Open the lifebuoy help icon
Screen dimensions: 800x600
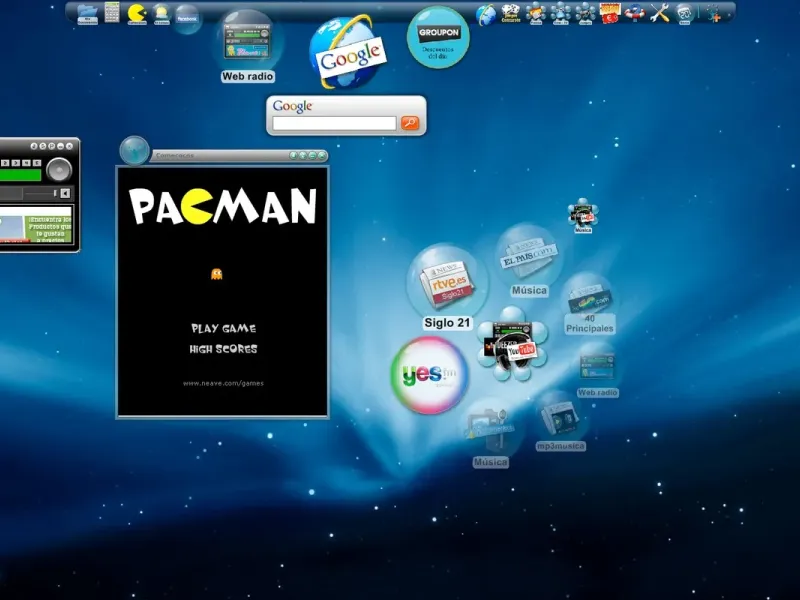pyautogui.click(x=635, y=12)
